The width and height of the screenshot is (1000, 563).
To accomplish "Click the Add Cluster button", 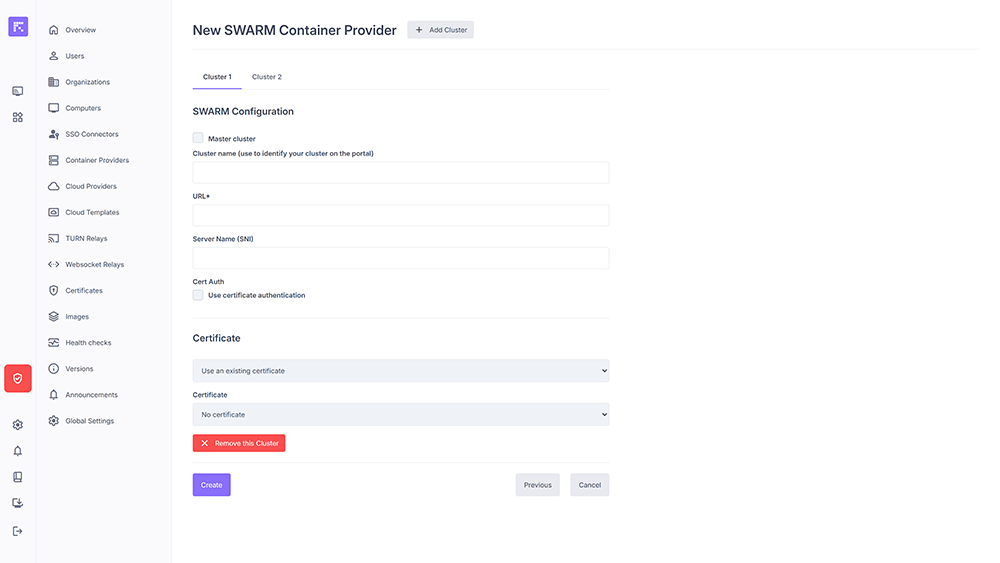I will [x=440, y=30].
